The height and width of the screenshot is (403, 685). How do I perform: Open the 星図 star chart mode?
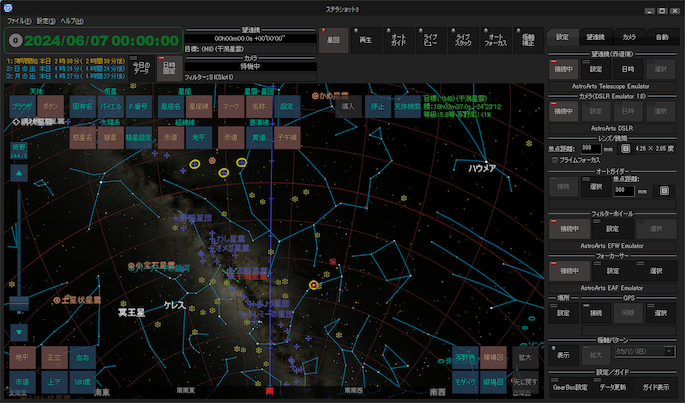(x=334, y=41)
